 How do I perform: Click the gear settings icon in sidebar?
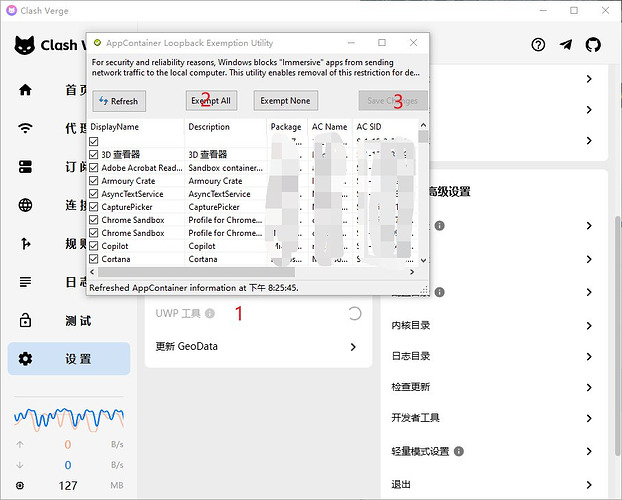tap(25, 359)
